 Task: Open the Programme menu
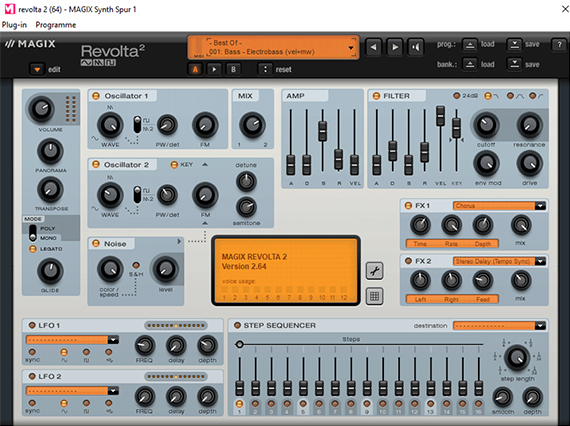[56, 25]
